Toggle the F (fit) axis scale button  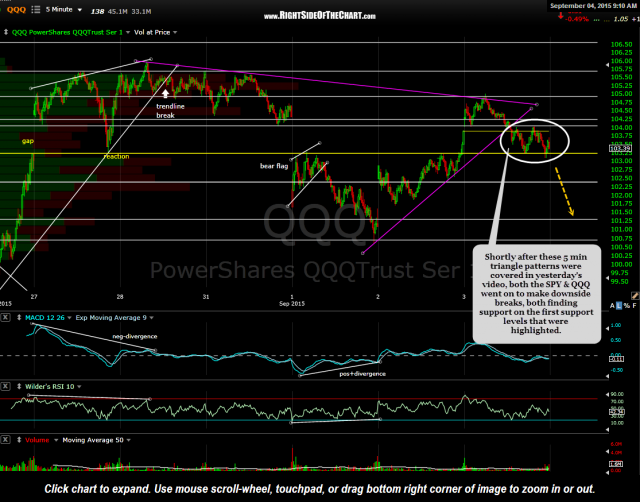pyautogui.click(x=634, y=306)
